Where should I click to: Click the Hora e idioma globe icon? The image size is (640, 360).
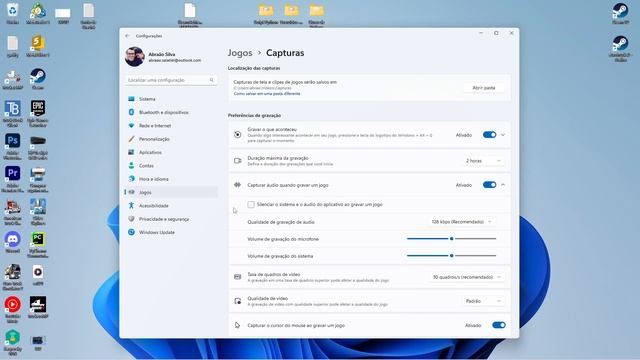coord(131,179)
